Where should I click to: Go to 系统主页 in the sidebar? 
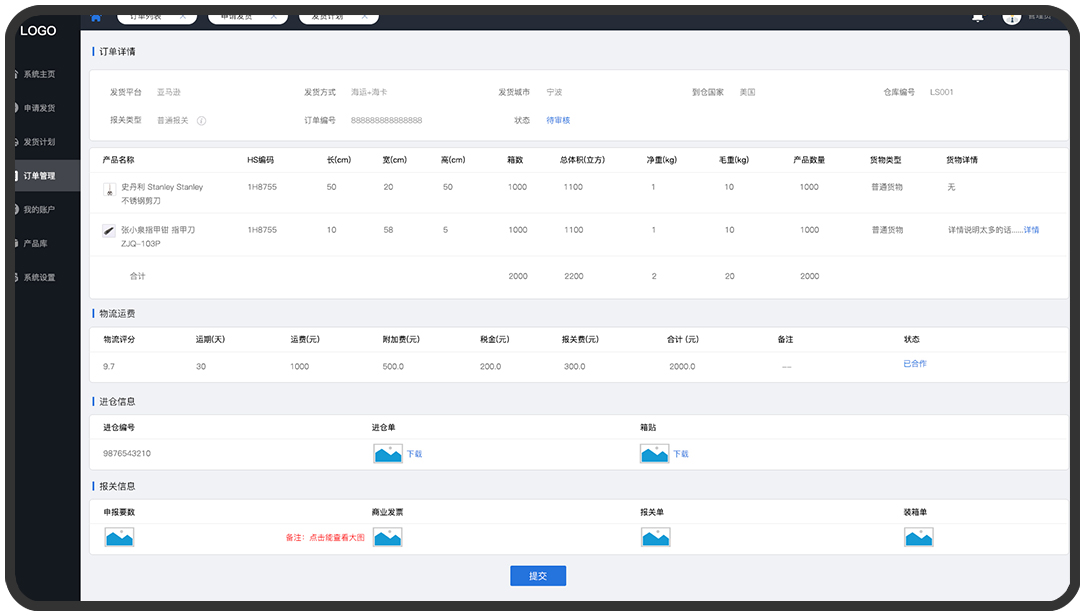(40, 74)
